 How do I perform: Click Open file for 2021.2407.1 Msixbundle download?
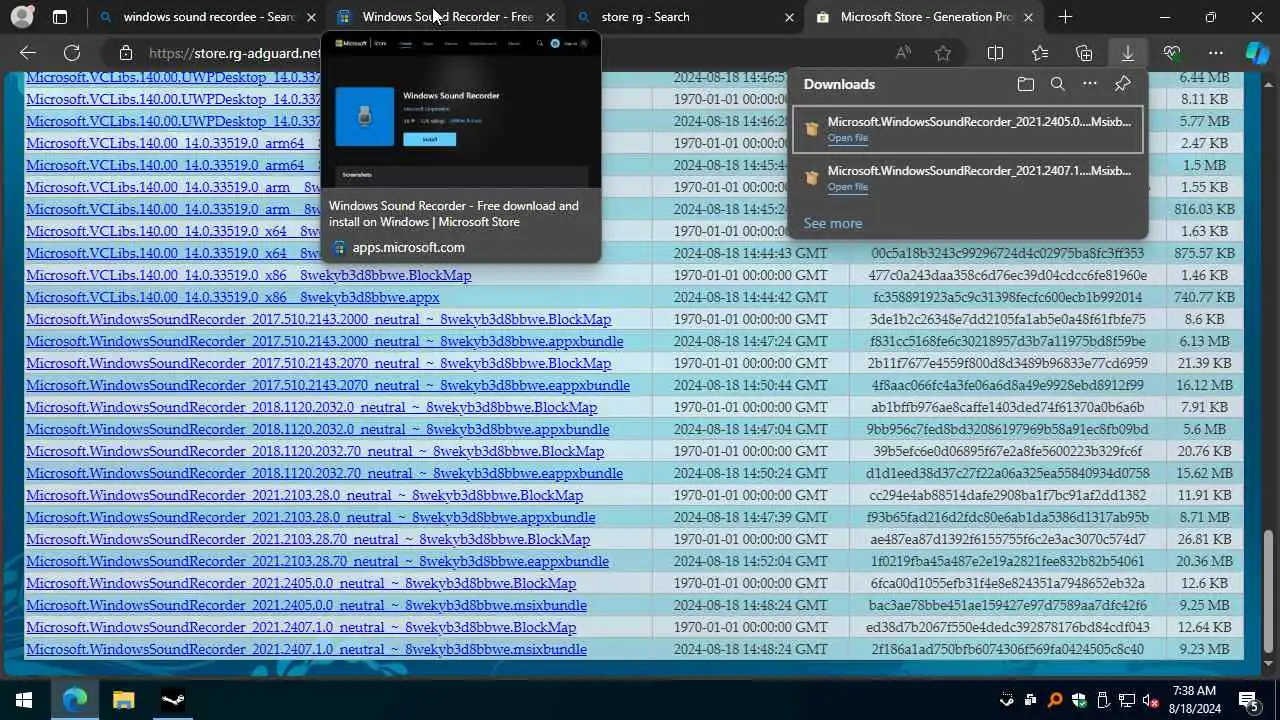point(847,187)
